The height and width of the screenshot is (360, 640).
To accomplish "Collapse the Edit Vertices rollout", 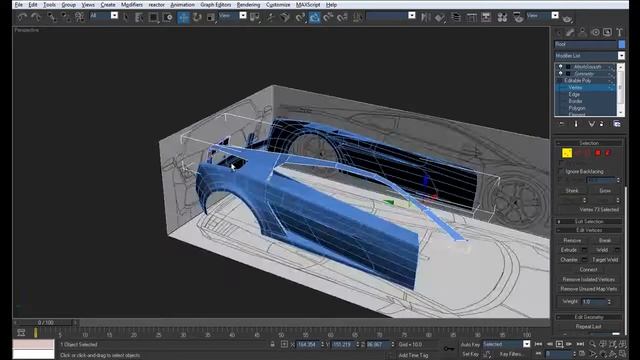I will click(x=589, y=230).
